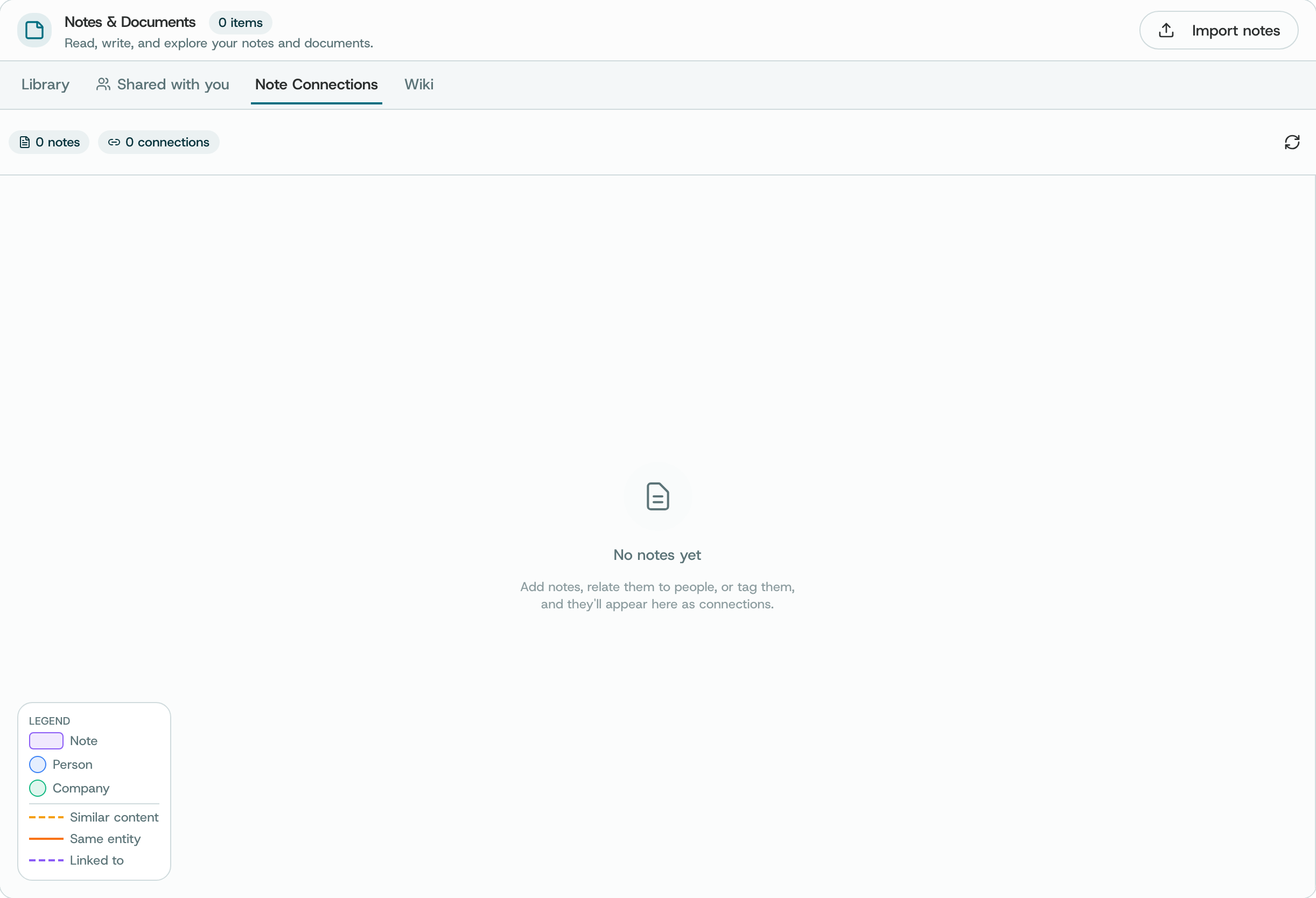Click the Linked to legend entry
Screen dimensions: 1316x898
tap(76, 860)
